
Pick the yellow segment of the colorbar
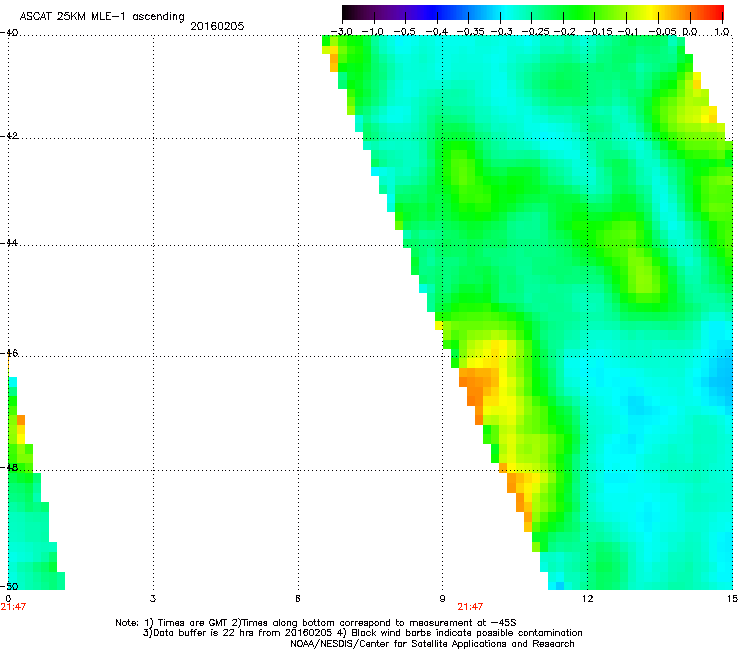pos(653,12)
